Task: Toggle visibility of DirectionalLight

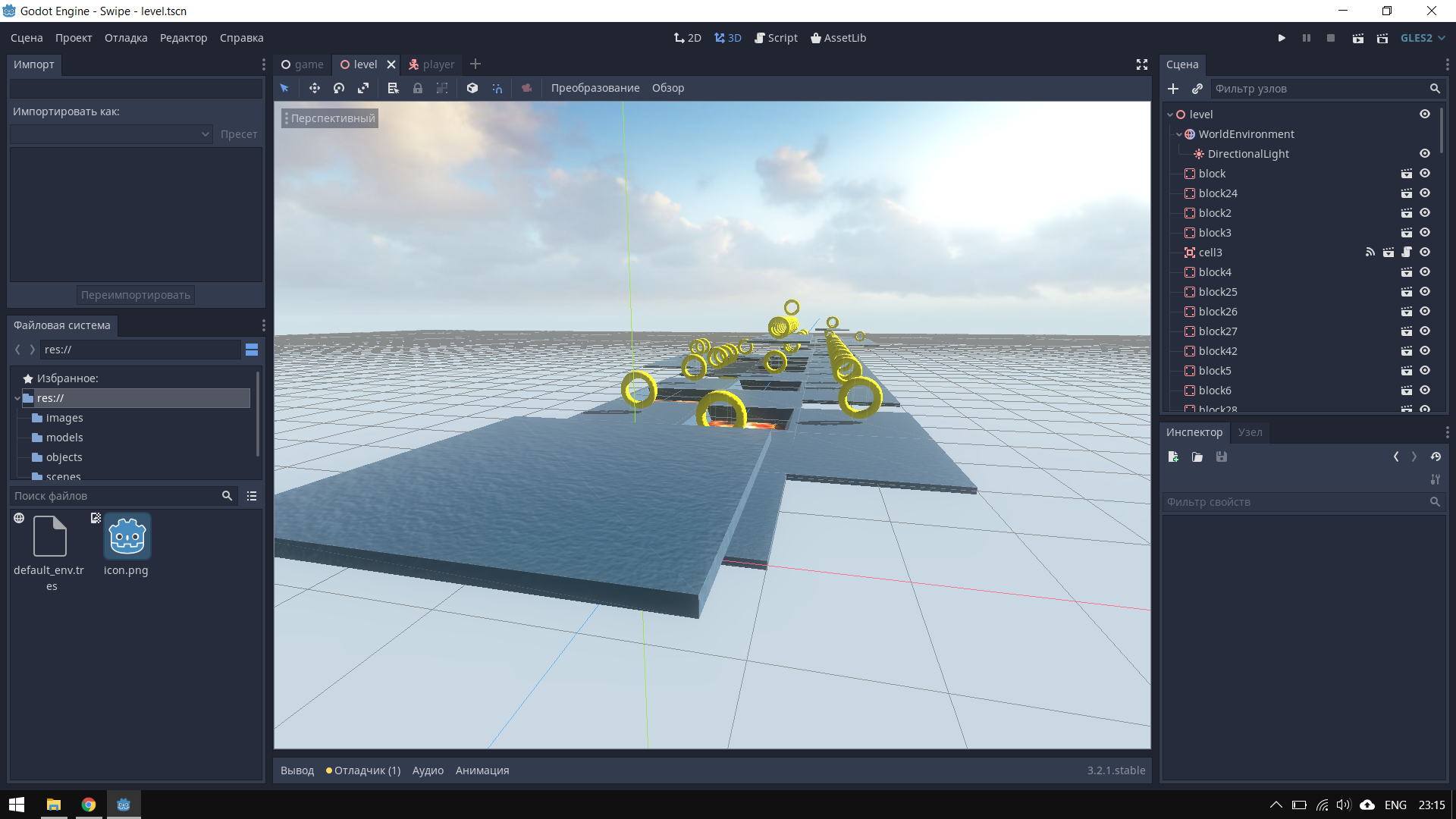Action: click(x=1425, y=154)
